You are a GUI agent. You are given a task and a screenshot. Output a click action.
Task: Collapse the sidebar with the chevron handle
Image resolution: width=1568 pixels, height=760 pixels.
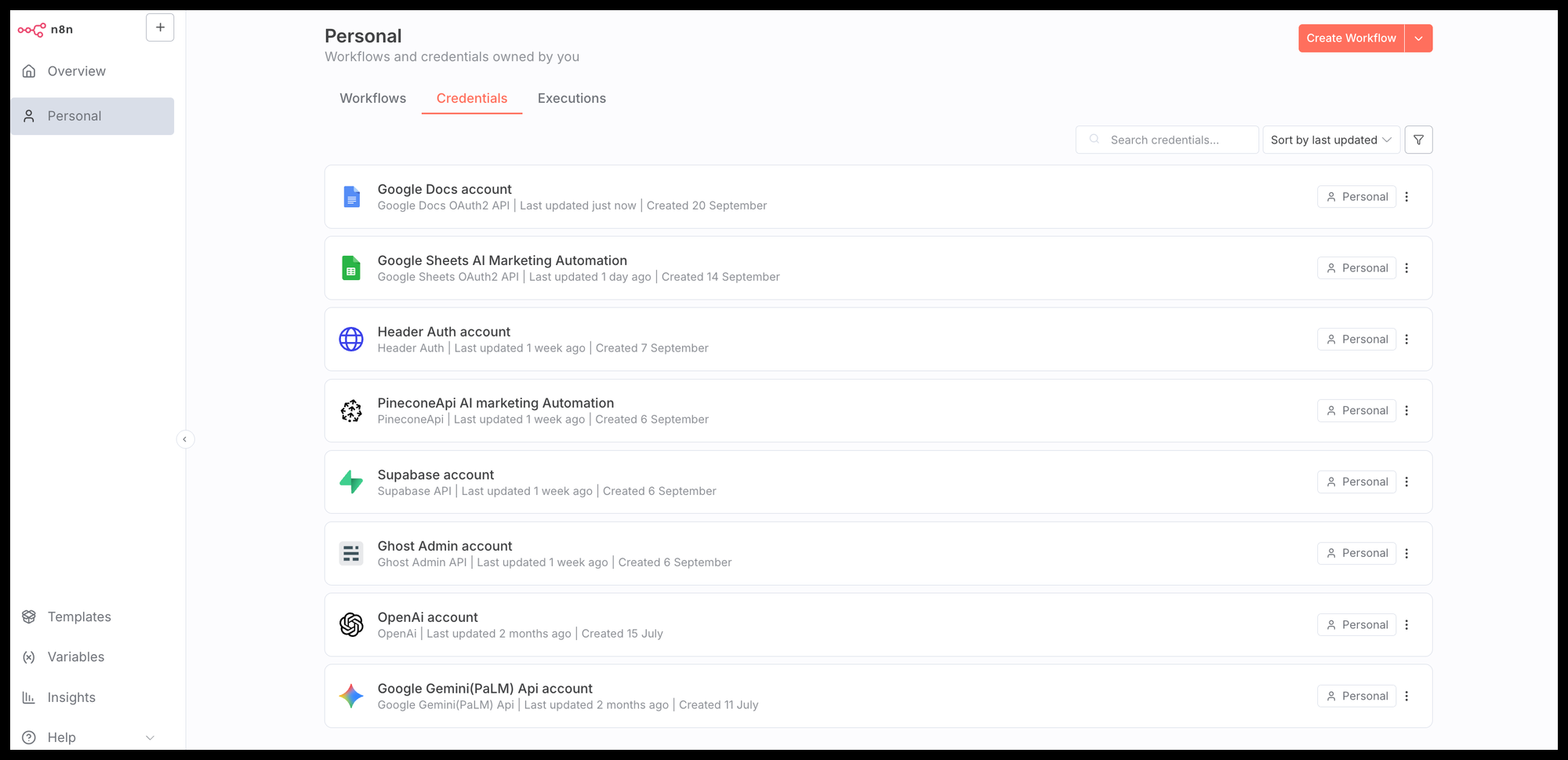pyautogui.click(x=185, y=439)
